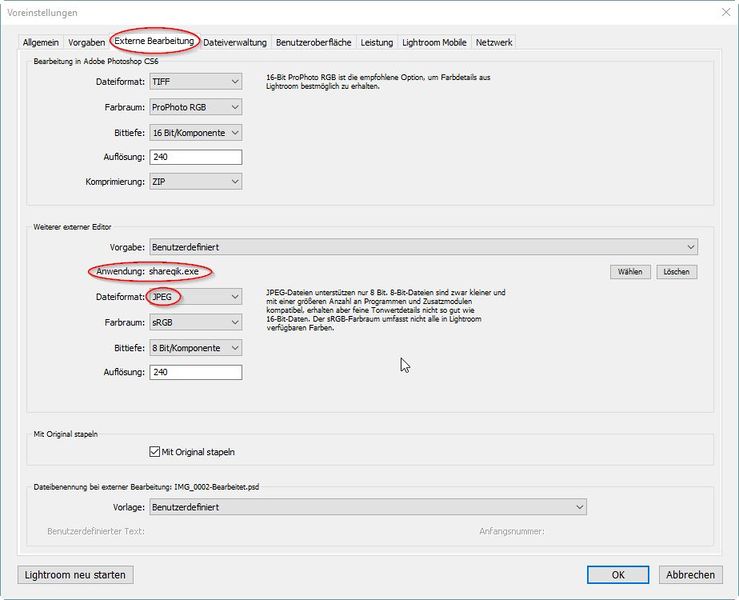
Task: Open external editor Dateiformat JPEG dropdown
Action: point(196,297)
